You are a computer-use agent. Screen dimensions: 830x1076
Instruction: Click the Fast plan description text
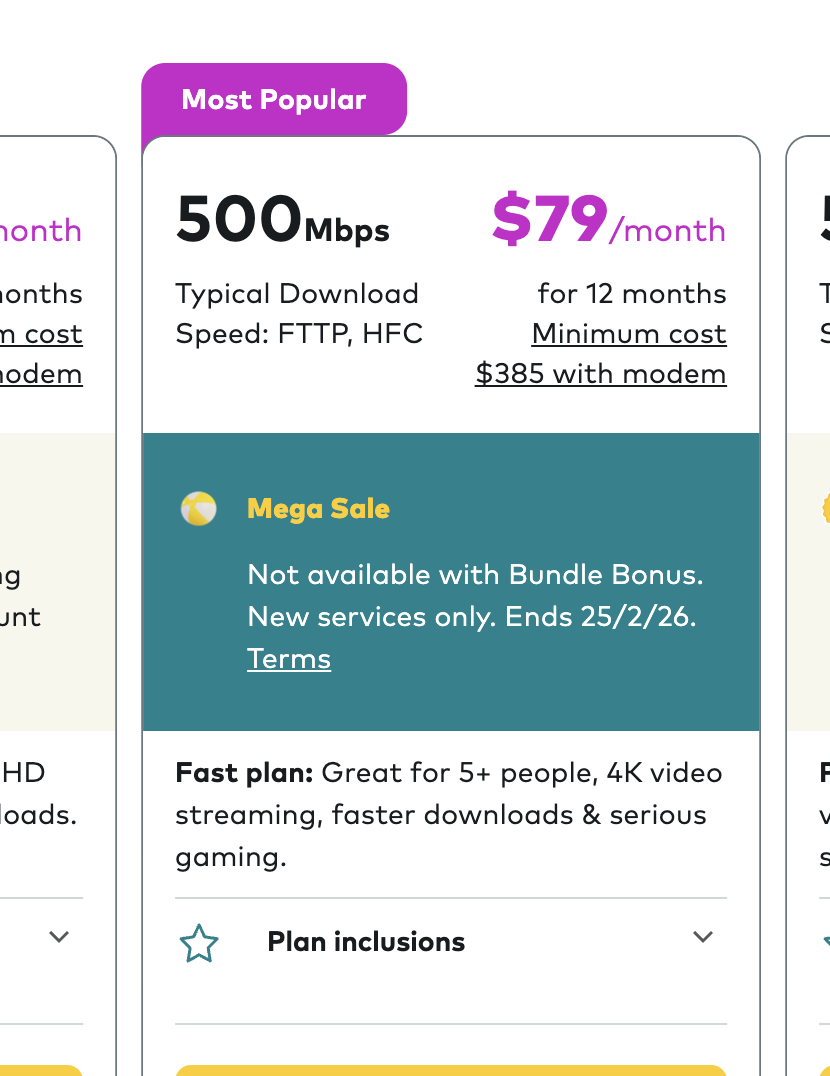point(448,814)
